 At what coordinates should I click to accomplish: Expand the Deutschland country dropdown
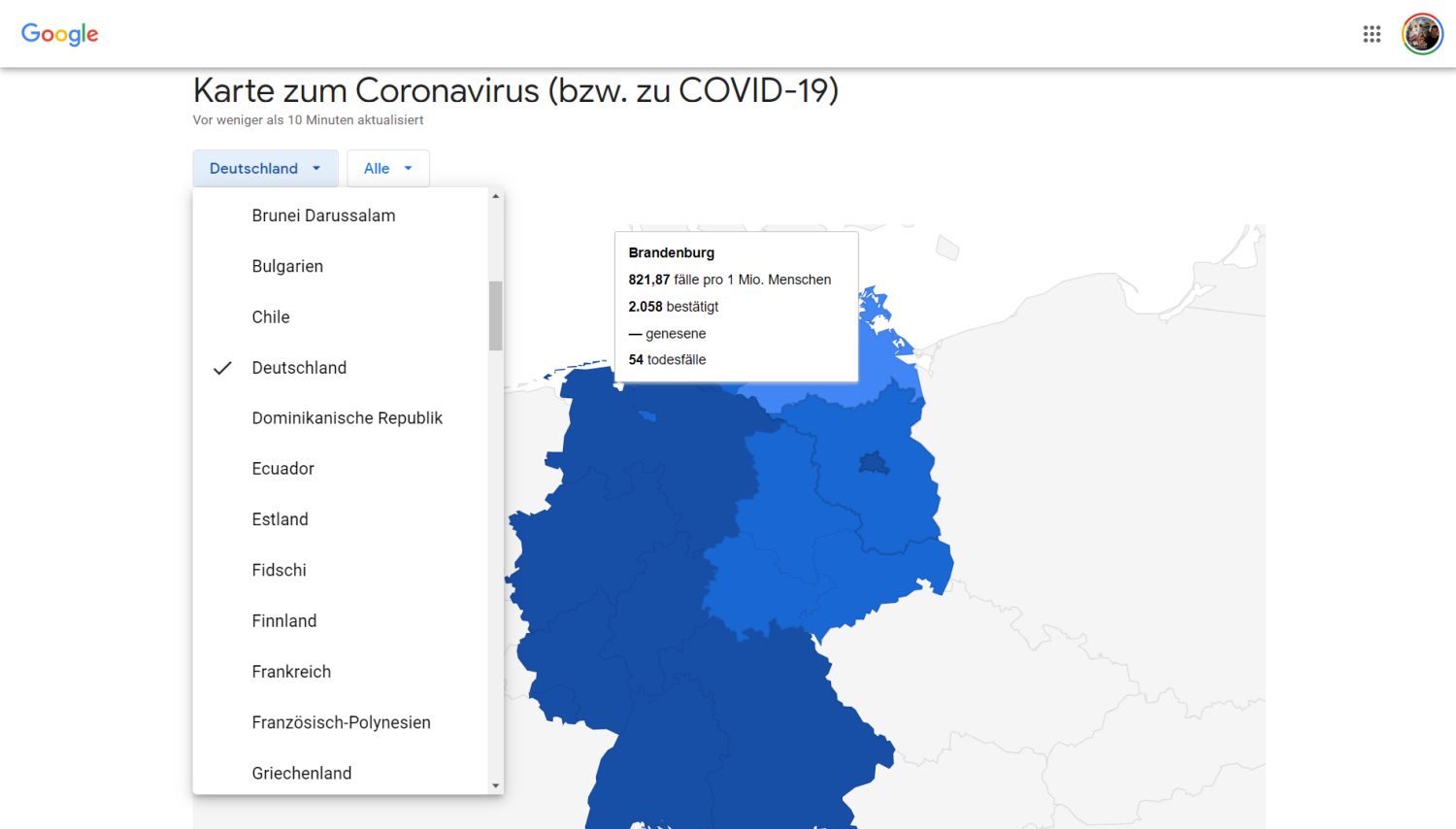click(264, 168)
